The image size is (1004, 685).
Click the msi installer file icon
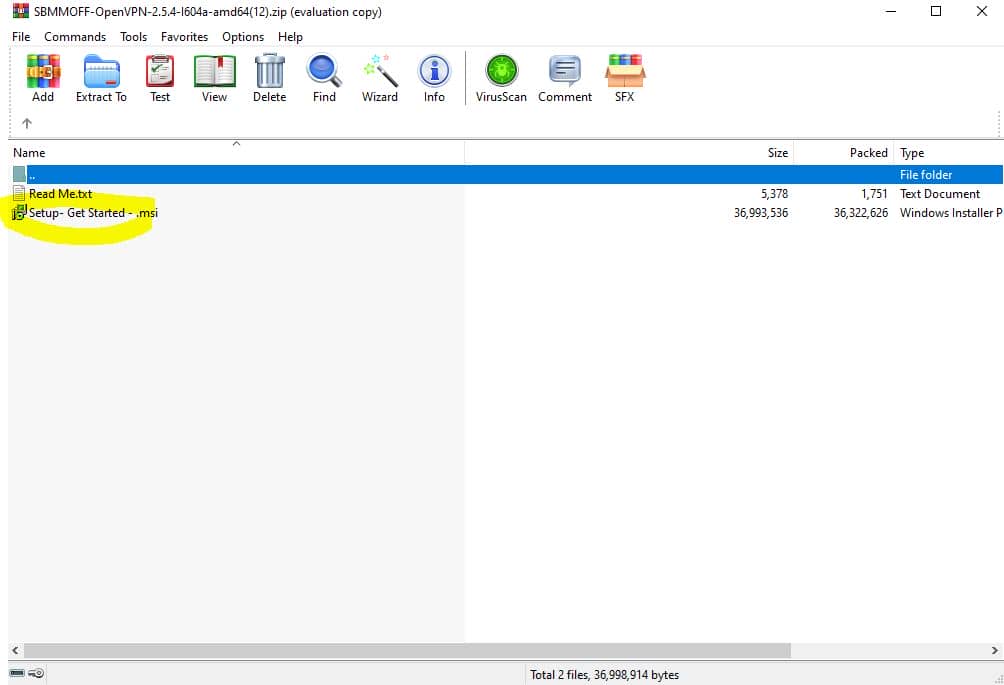[19, 213]
